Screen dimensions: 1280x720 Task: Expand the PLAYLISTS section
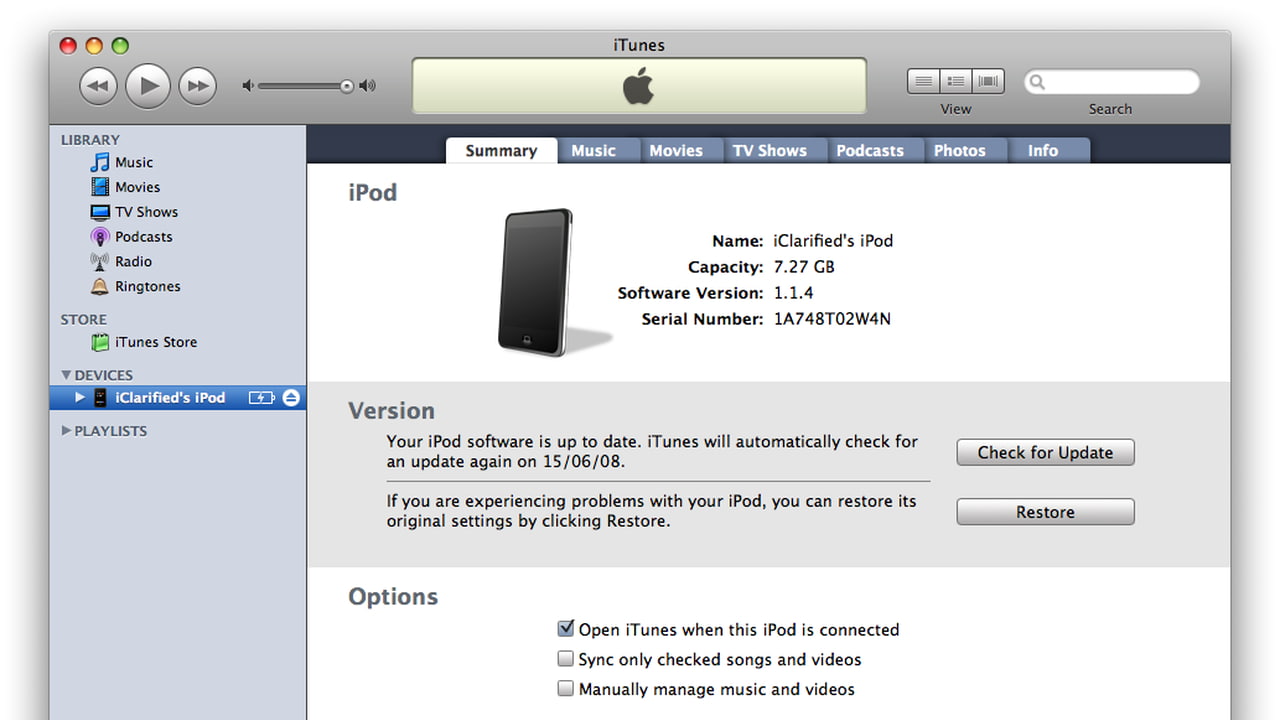tap(67, 431)
